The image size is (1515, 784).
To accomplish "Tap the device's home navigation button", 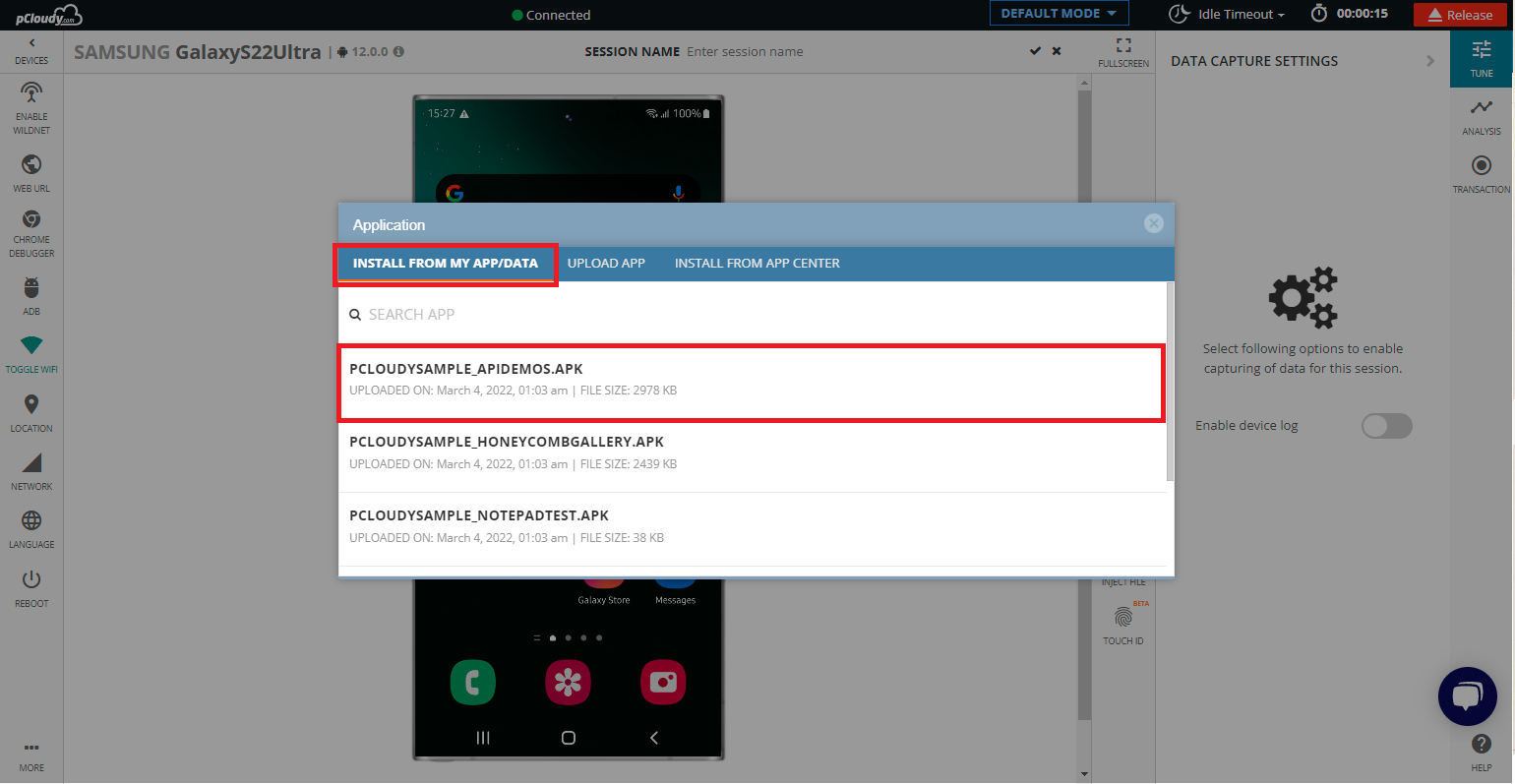I will (569, 738).
